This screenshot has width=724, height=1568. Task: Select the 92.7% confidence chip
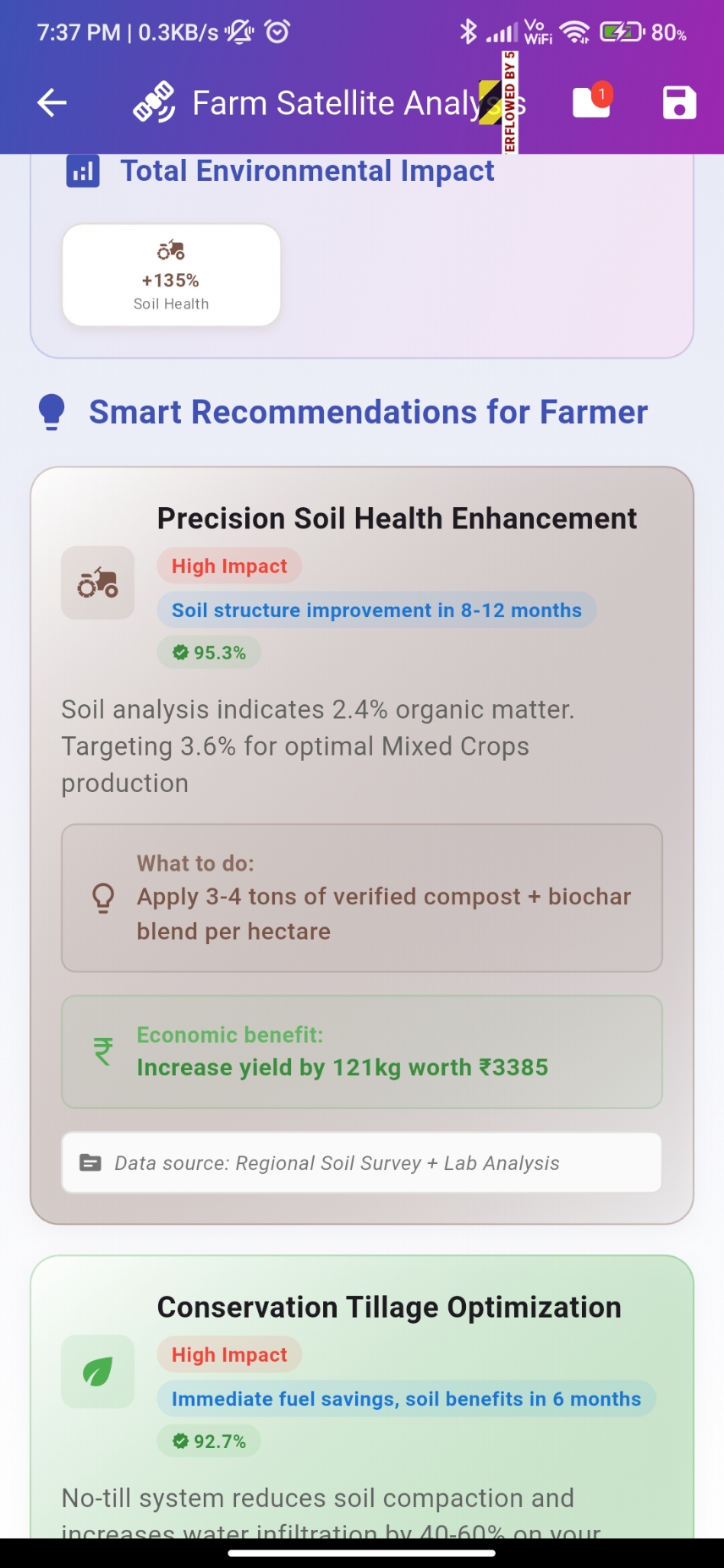209,1441
